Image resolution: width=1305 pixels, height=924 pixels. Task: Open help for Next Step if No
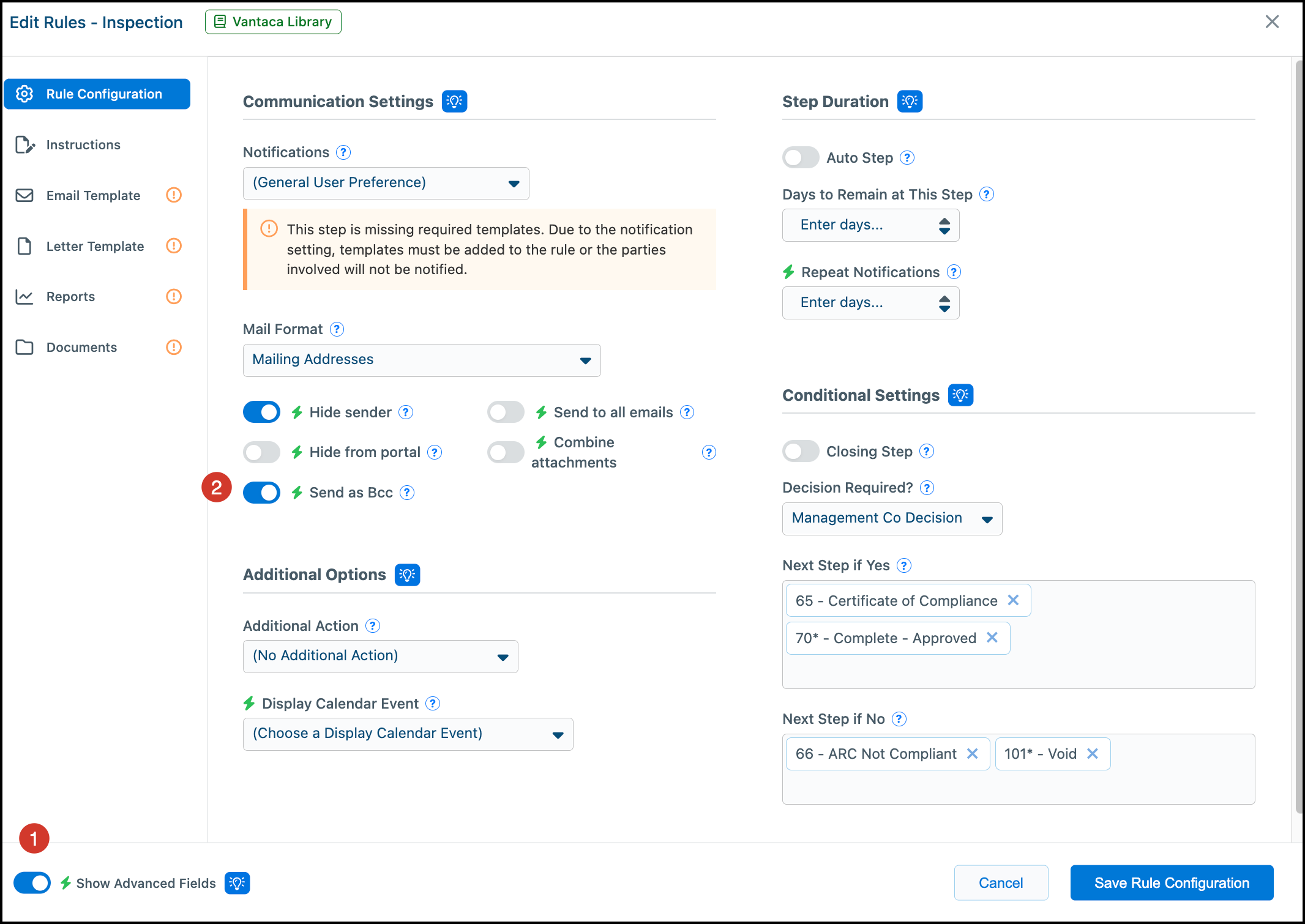point(899,719)
